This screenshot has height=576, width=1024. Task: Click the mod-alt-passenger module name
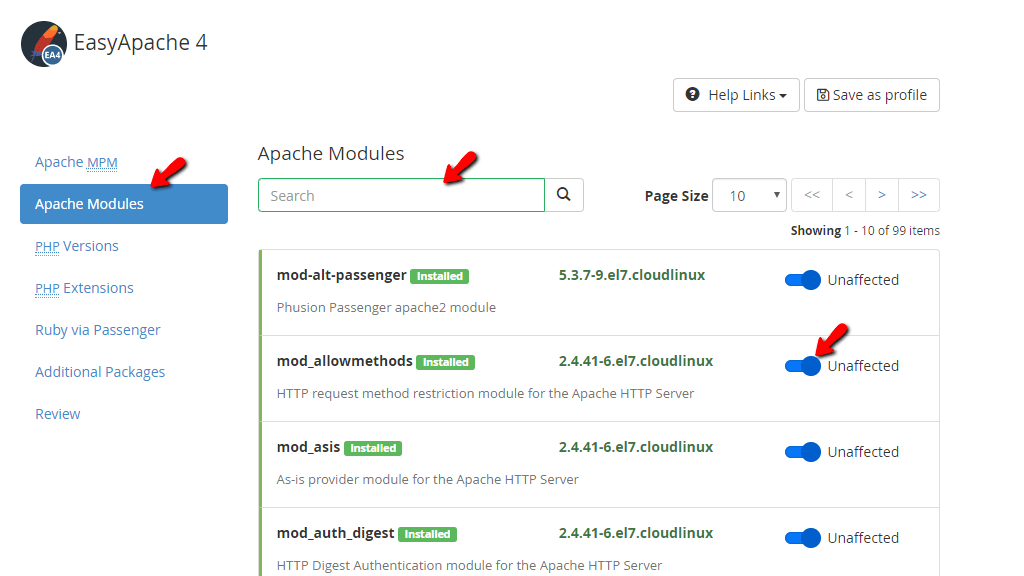tap(342, 275)
